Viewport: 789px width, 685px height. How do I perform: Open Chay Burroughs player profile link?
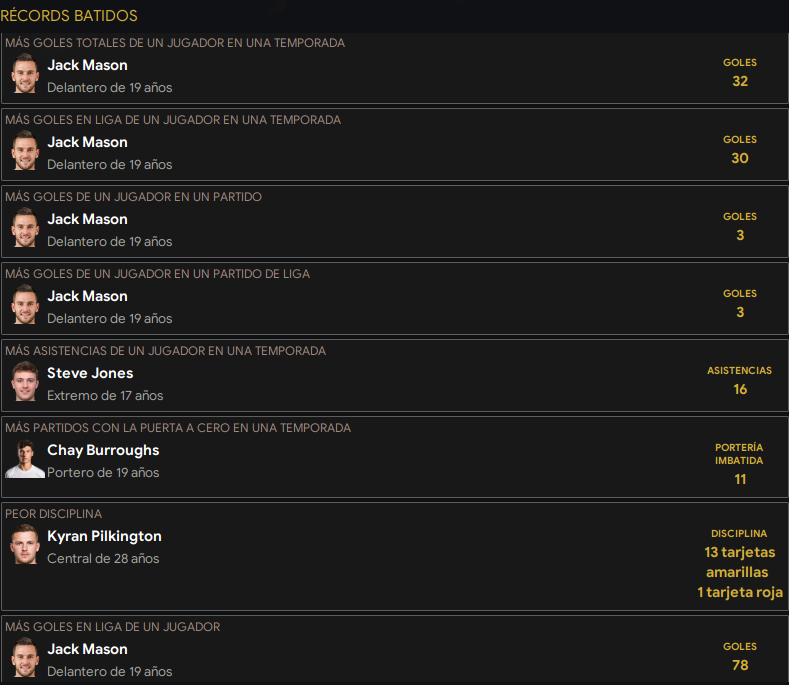[x=103, y=450]
